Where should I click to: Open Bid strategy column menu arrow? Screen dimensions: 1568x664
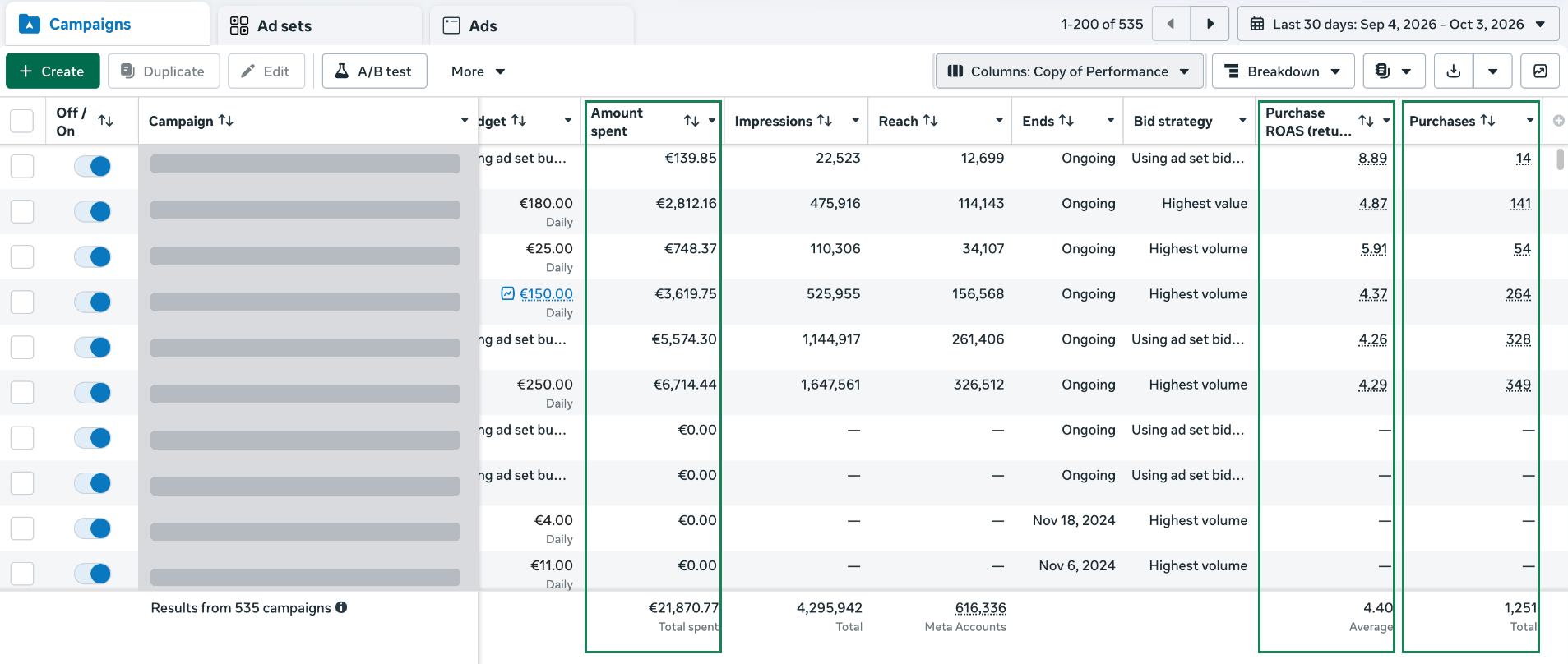point(1242,121)
